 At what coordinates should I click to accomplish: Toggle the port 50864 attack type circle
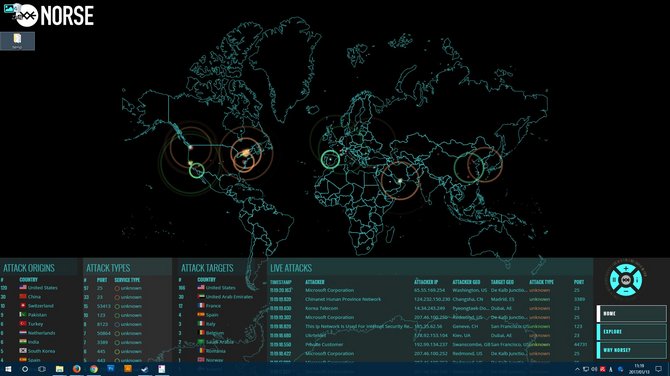coord(117,333)
